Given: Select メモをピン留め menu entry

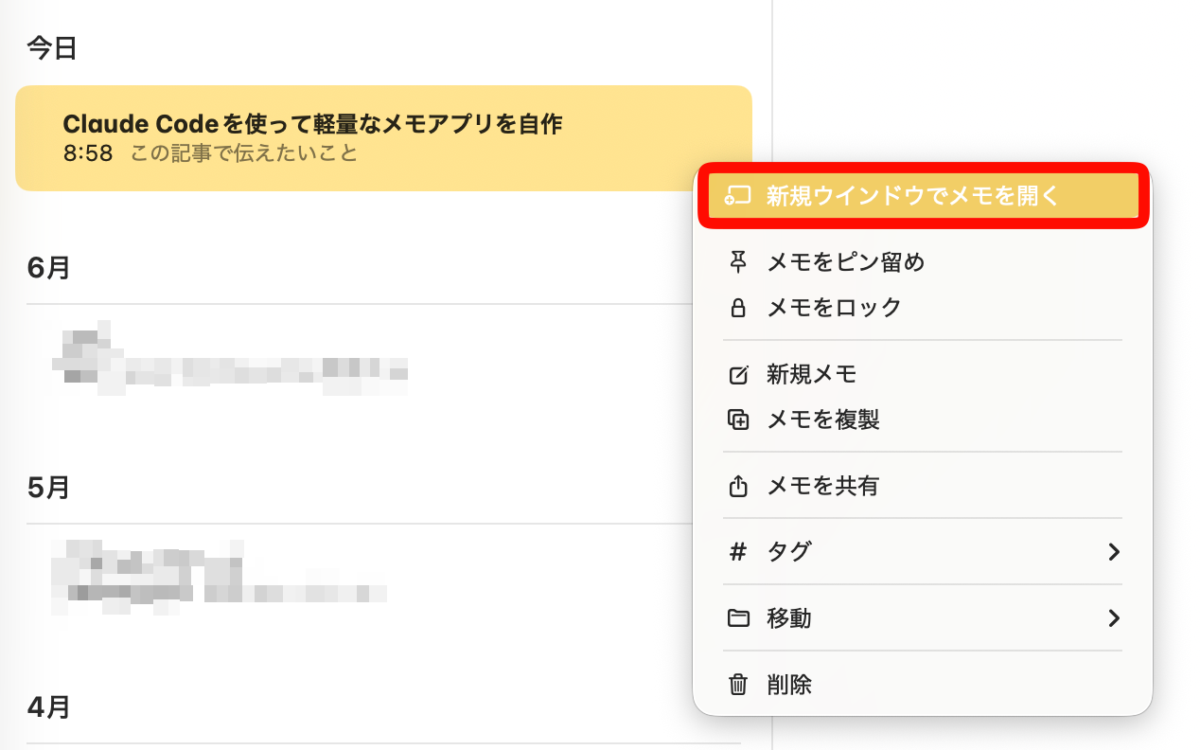Looking at the screenshot, I should coord(922,262).
